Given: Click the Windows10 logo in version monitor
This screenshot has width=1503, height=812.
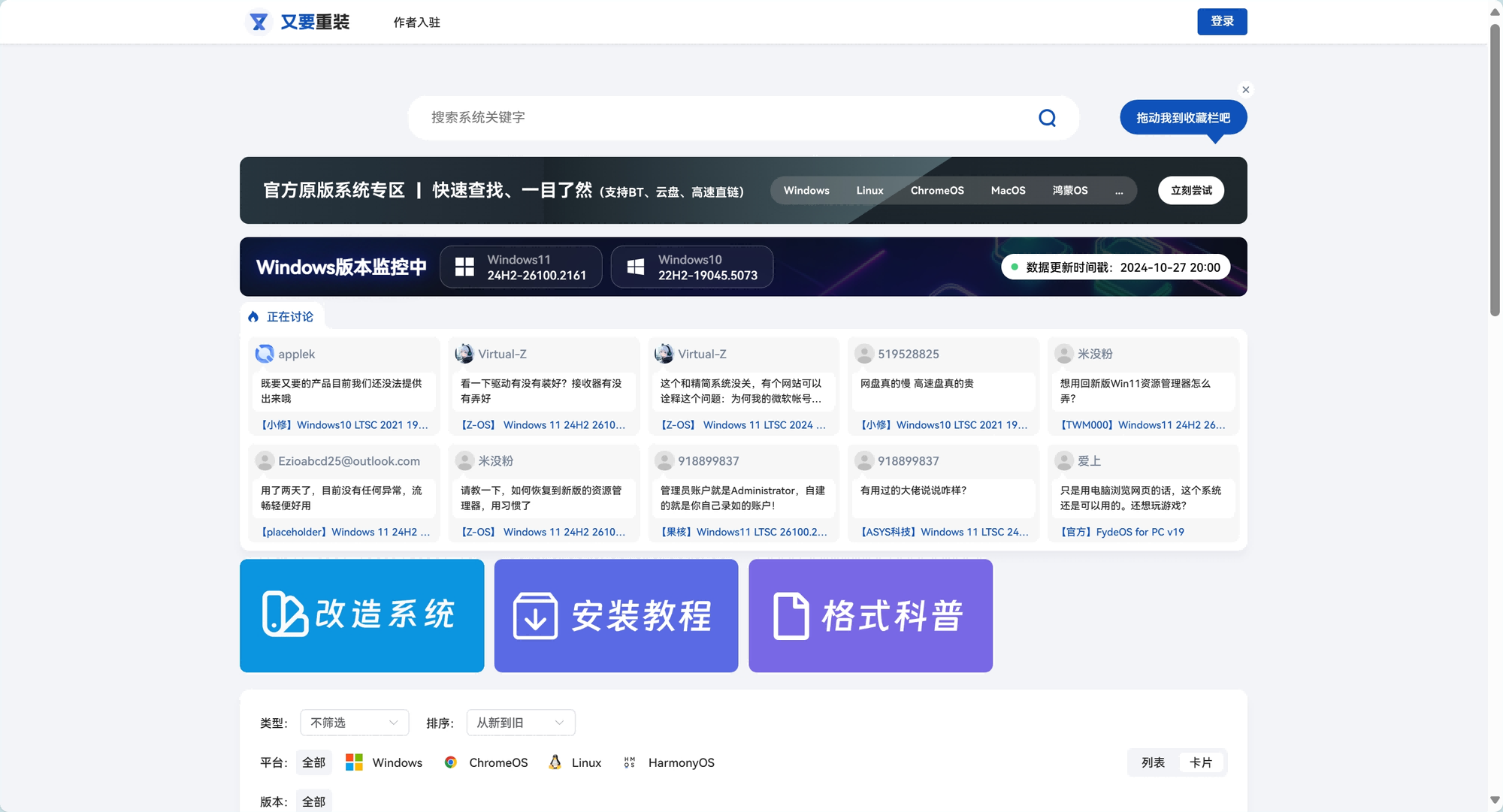Looking at the screenshot, I should coord(635,267).
